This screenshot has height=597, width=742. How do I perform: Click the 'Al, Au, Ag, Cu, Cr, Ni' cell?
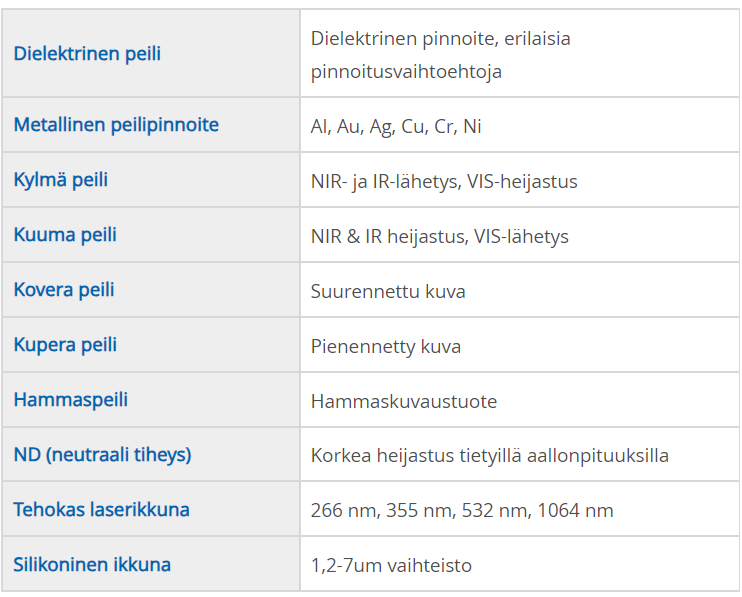coord(396,127)
